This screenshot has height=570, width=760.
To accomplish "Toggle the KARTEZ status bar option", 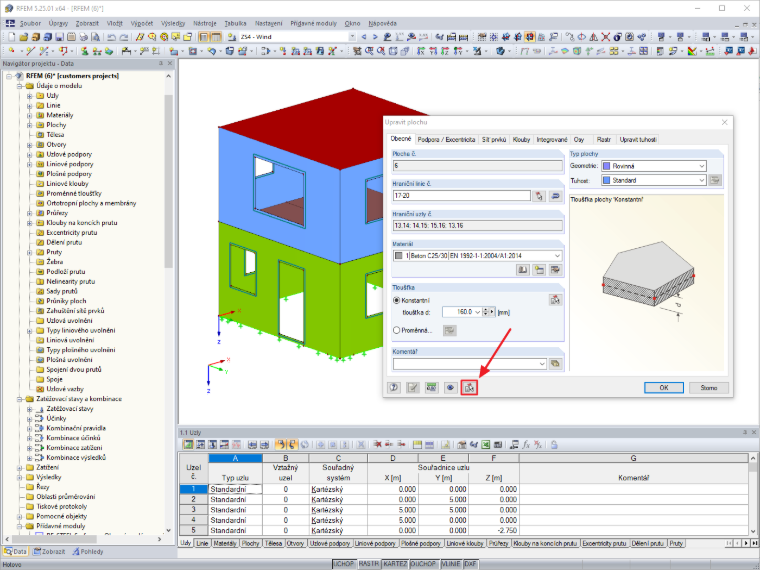I will pyautogui.click(x=395, y=564).
